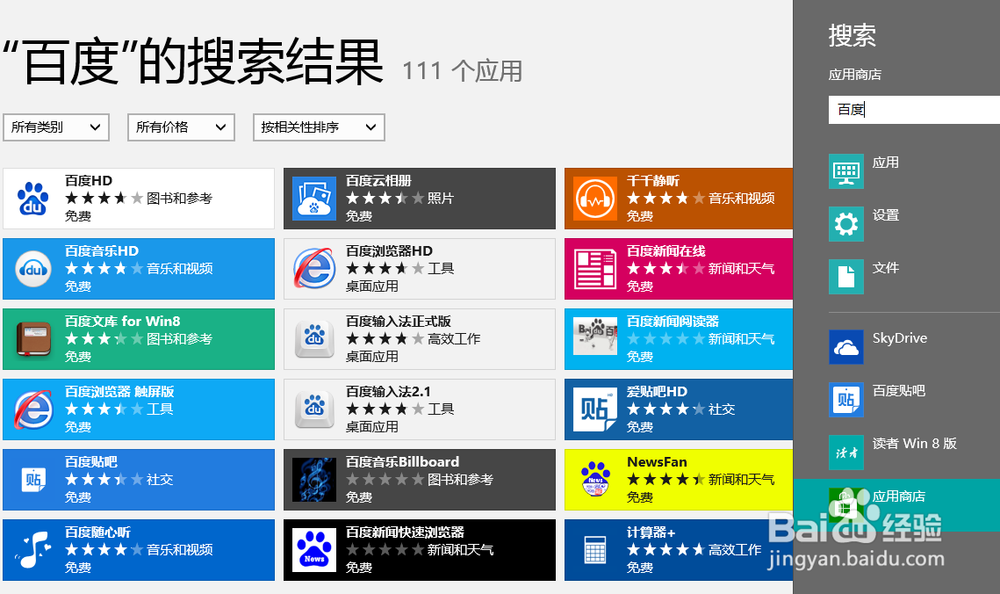This screenshot has width=1000, height=594.
Task: Open 读者 Win 8 版 from the sidebar
Action: (845, 452)
